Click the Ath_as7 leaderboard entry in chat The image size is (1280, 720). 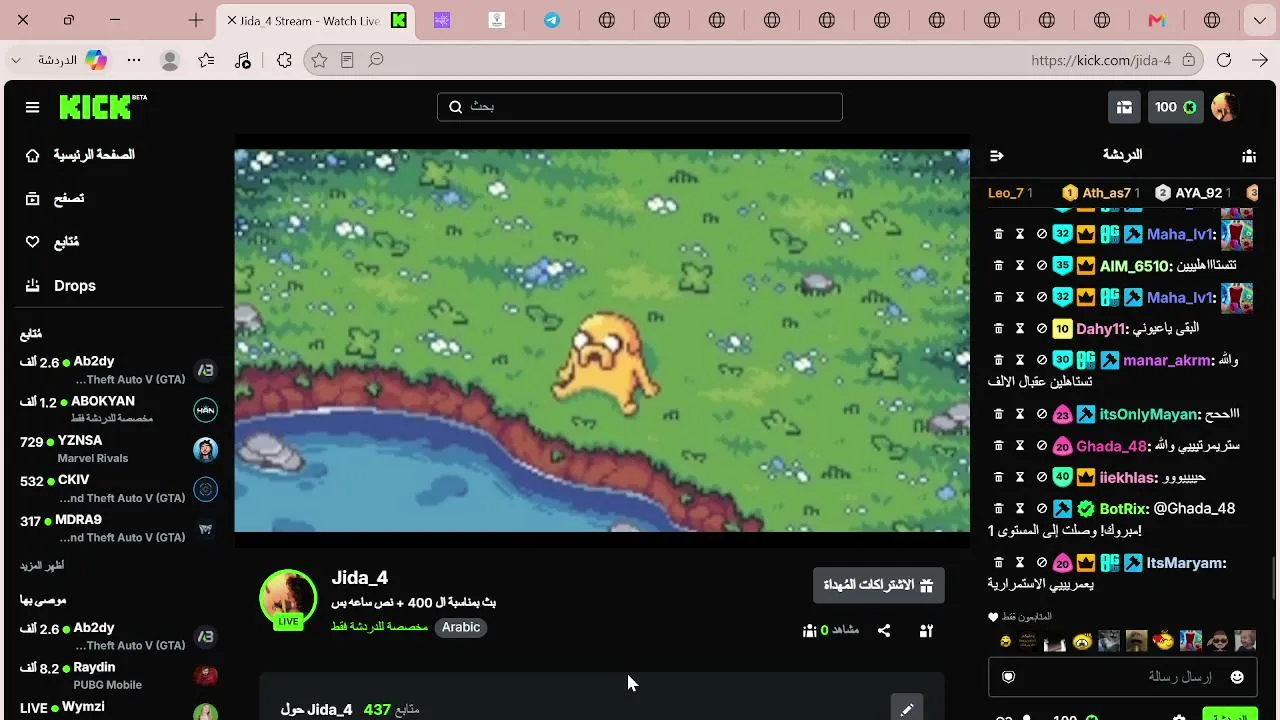click(1101, 193)
